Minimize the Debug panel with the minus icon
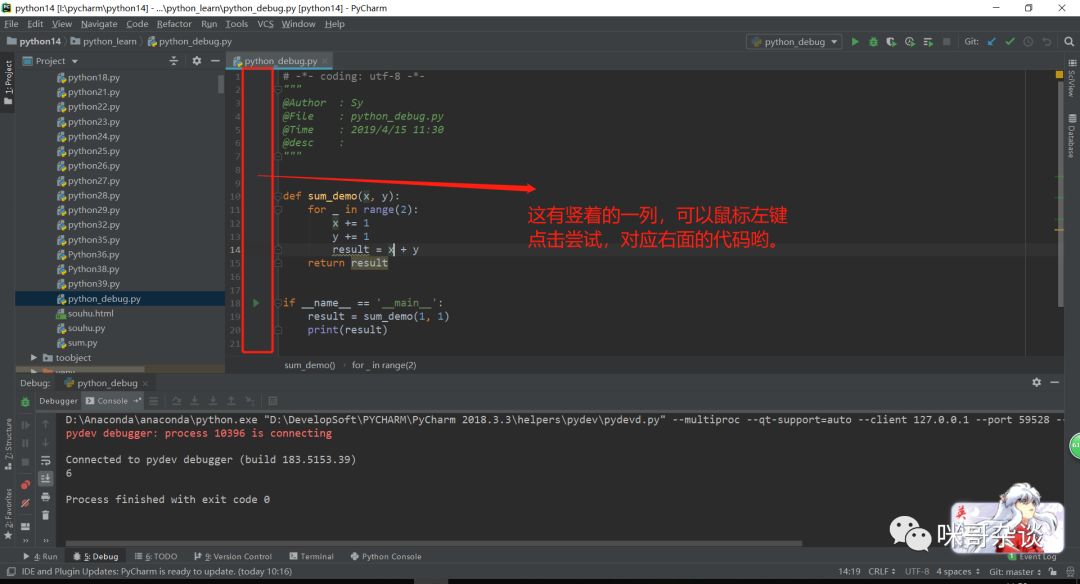1080x584 pixels. point(1055,382)
